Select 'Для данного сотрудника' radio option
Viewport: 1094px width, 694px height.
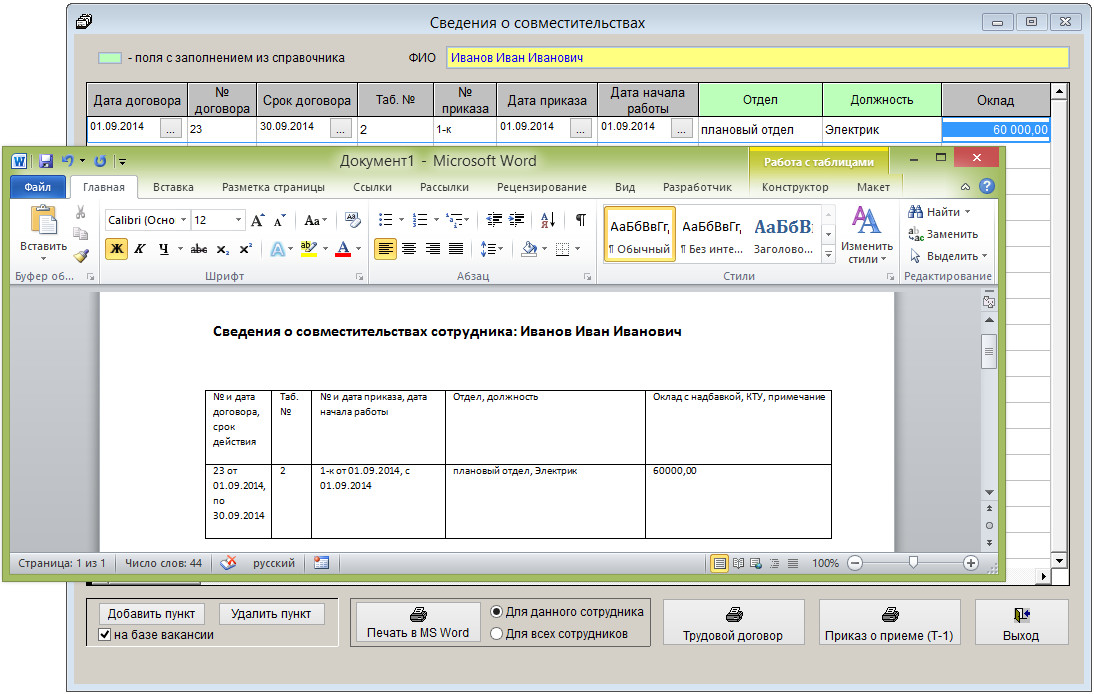(x=497, y=611)
